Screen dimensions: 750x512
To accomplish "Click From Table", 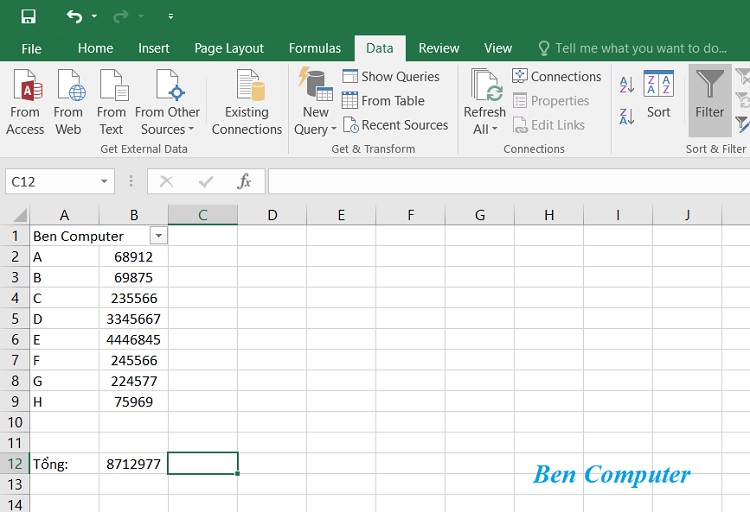I will coord(383,101).
